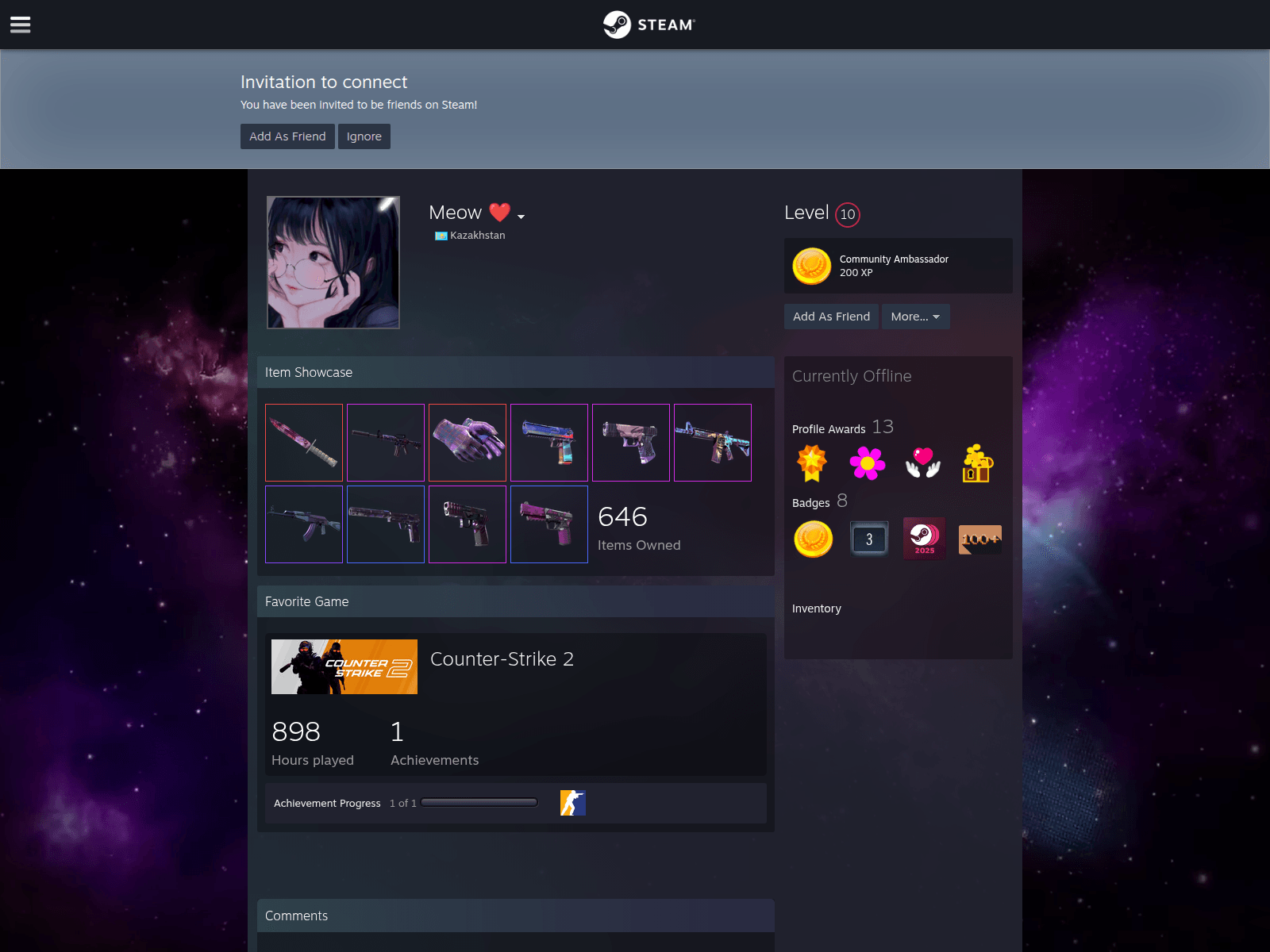Click the number 3 badge icon
This screenshot has width=1270, height=952.
[869, 539]
